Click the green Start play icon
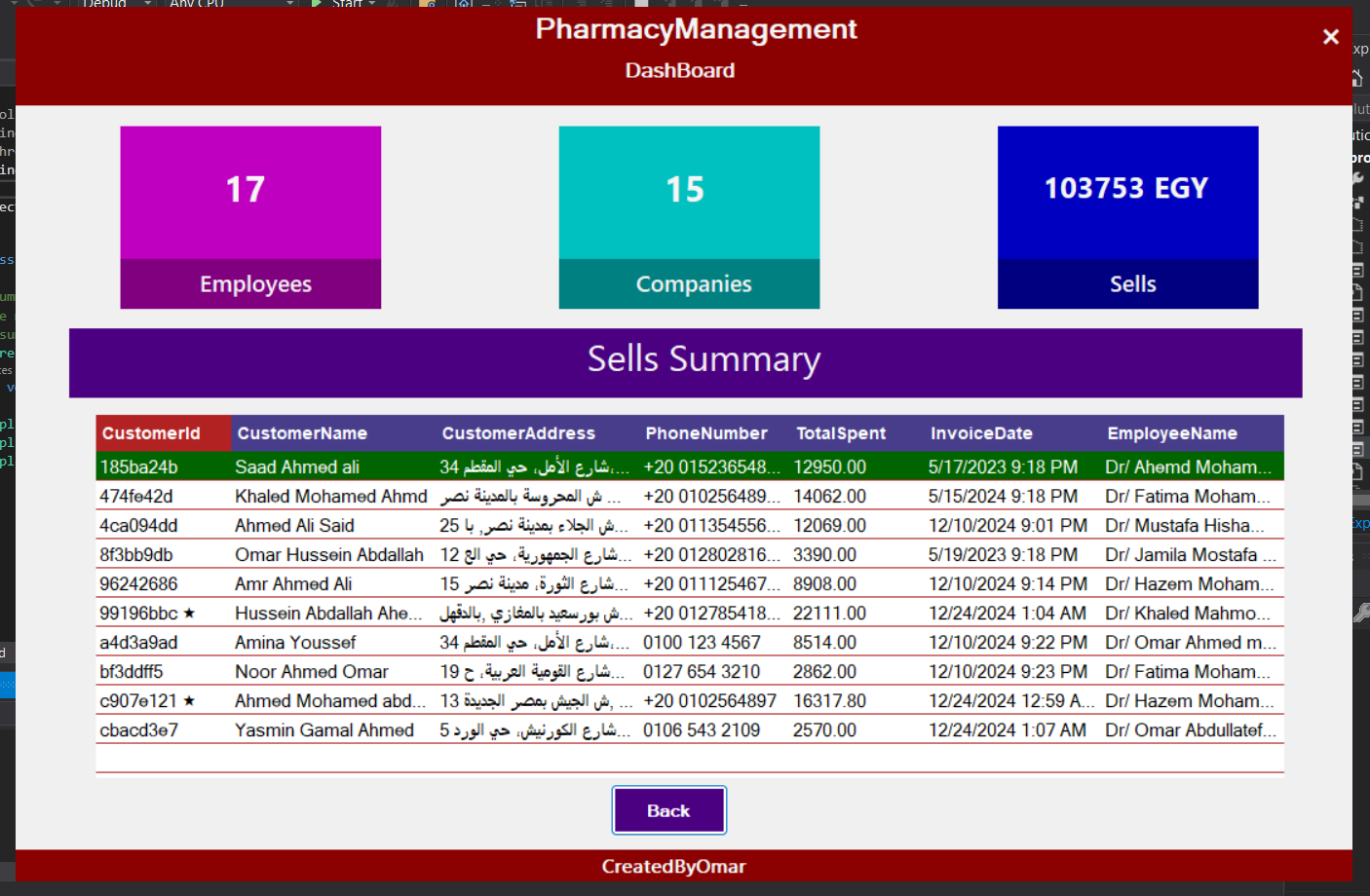 pyautogui.click(x=317, y=4)
